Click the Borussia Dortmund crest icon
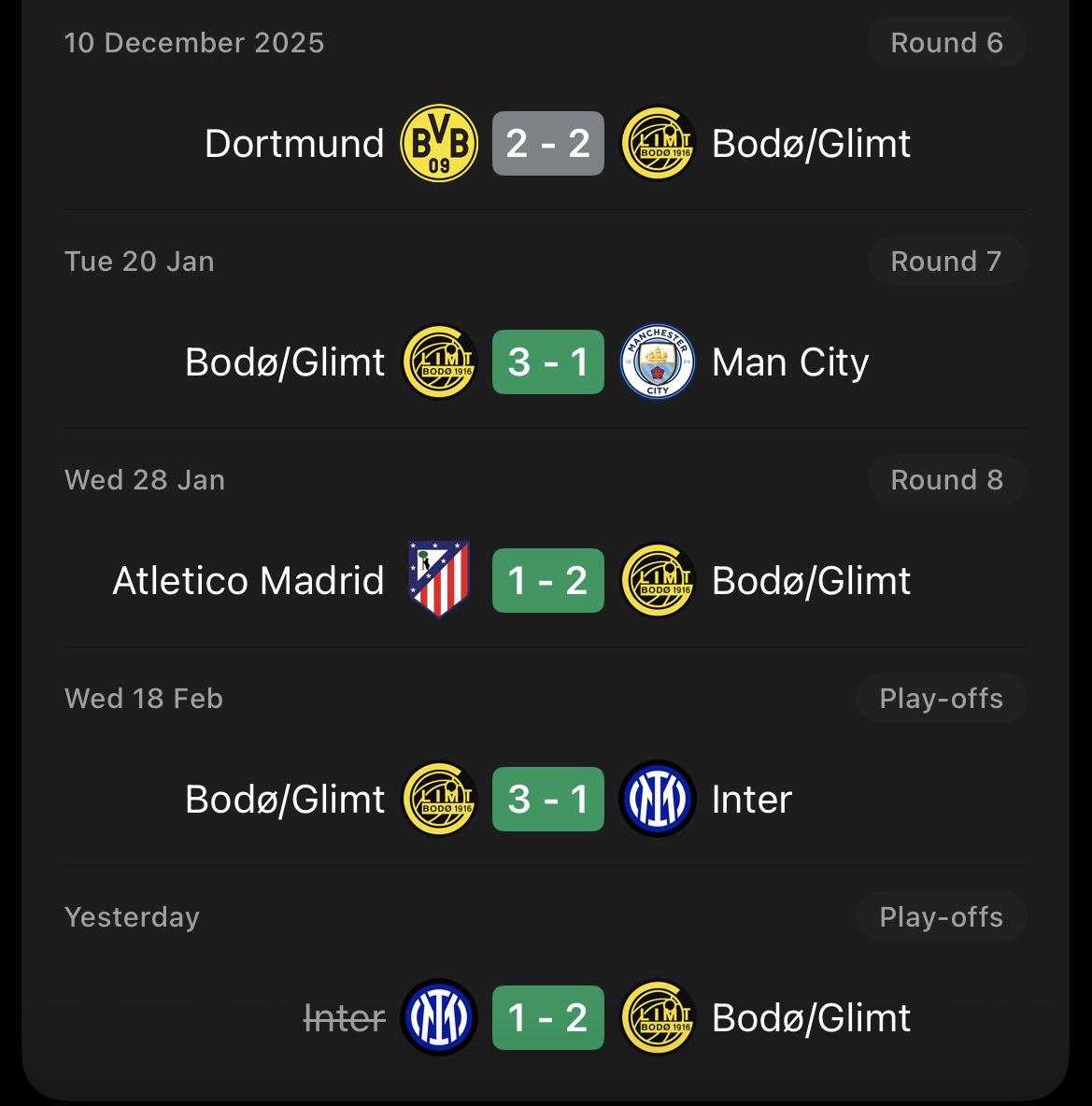1092x1106 pixels. 438,144
